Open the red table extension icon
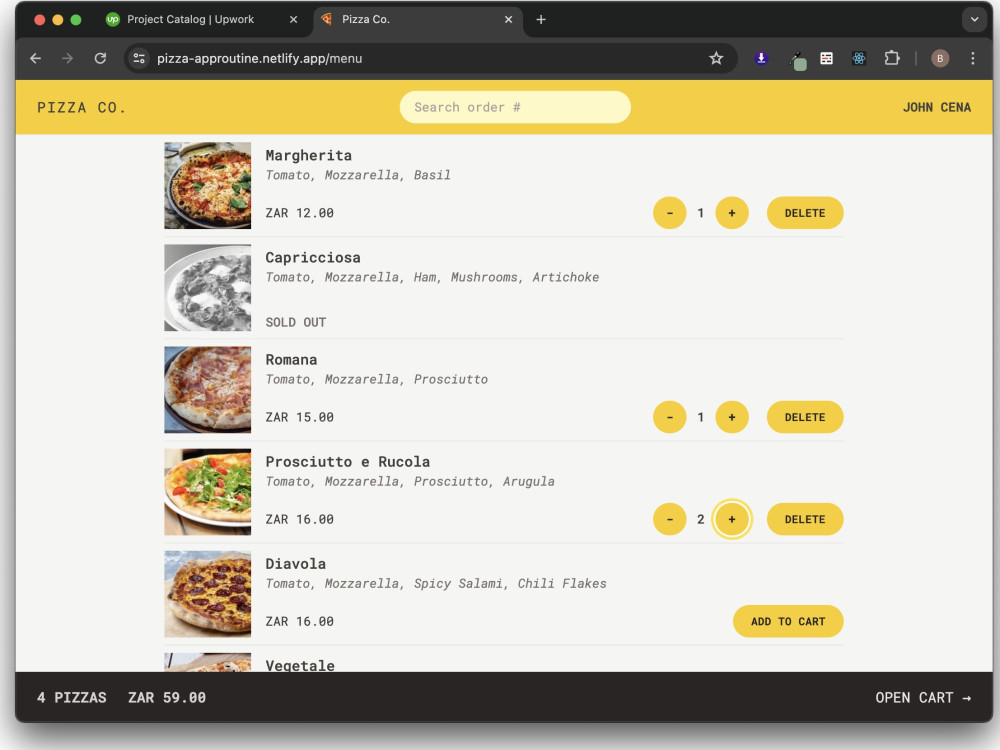The height and width of the screenshot is (750, 1000). pyautogui.click(x=827, y=59)
